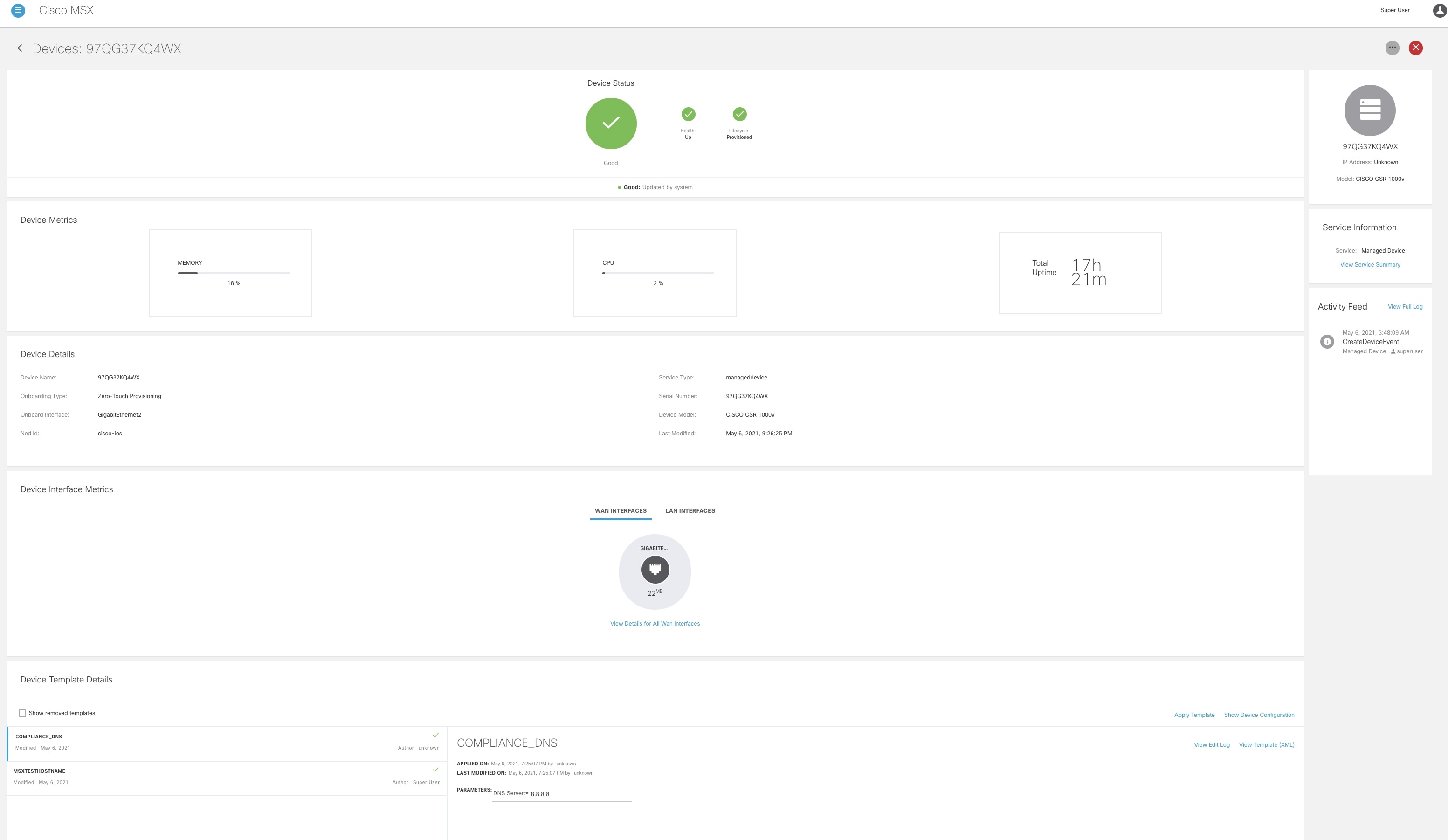Open the three-dot more actions button
Viewport: 1448px width, 840px height.
coord(1392,48)
